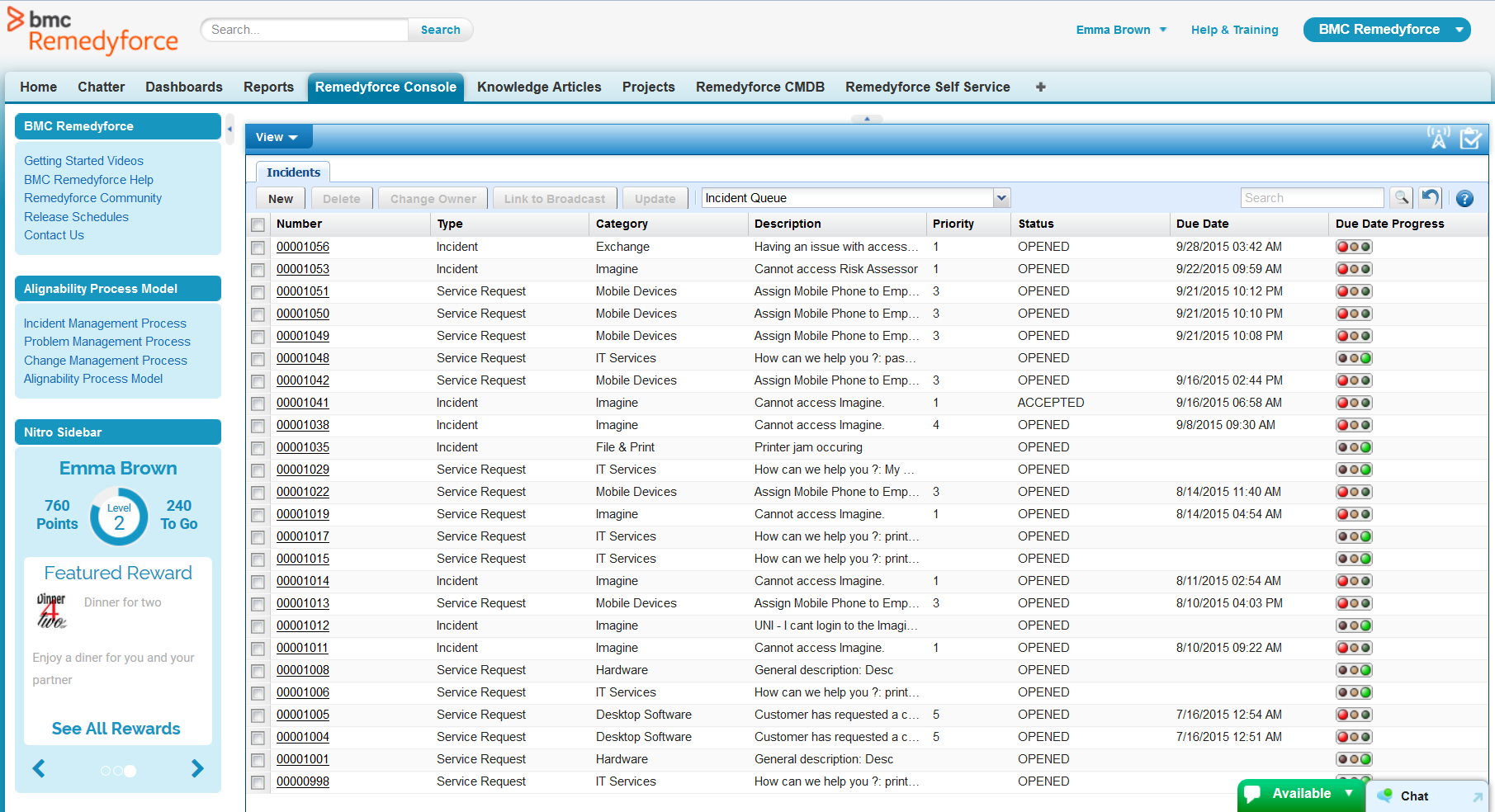Open the BMC Remedyforce app dropdown
Screen dimensions: 1495x812
click(1387, 30)
